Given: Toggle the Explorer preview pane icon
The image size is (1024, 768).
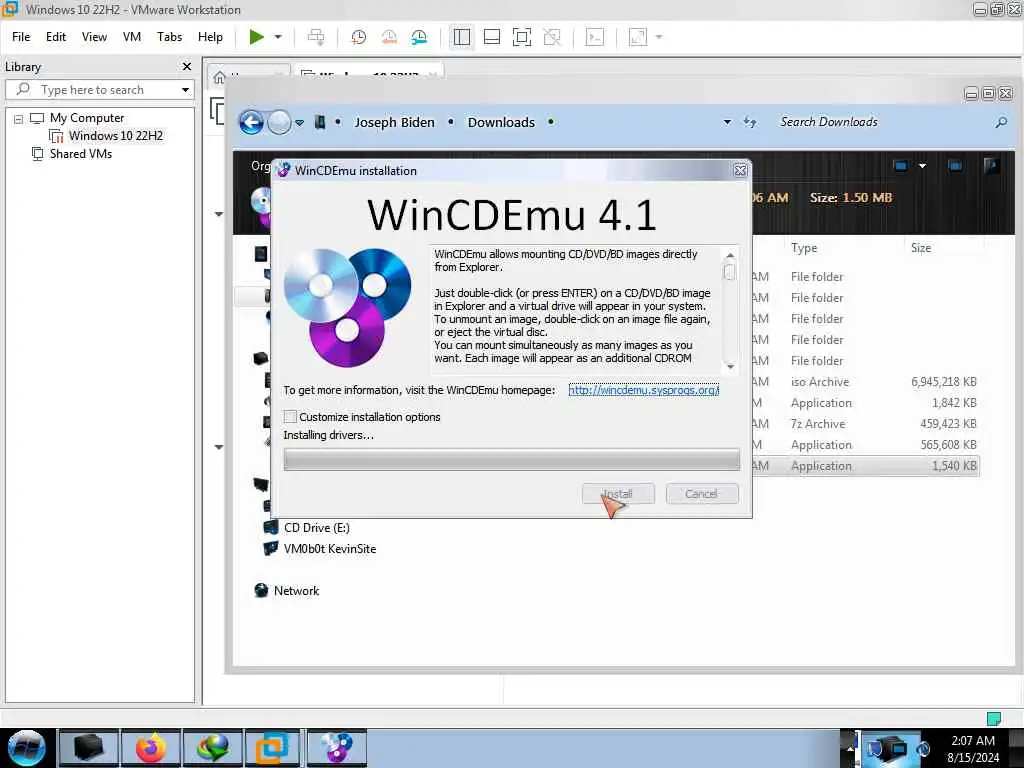Looking at the screenshot, I should tap(955, 166).
